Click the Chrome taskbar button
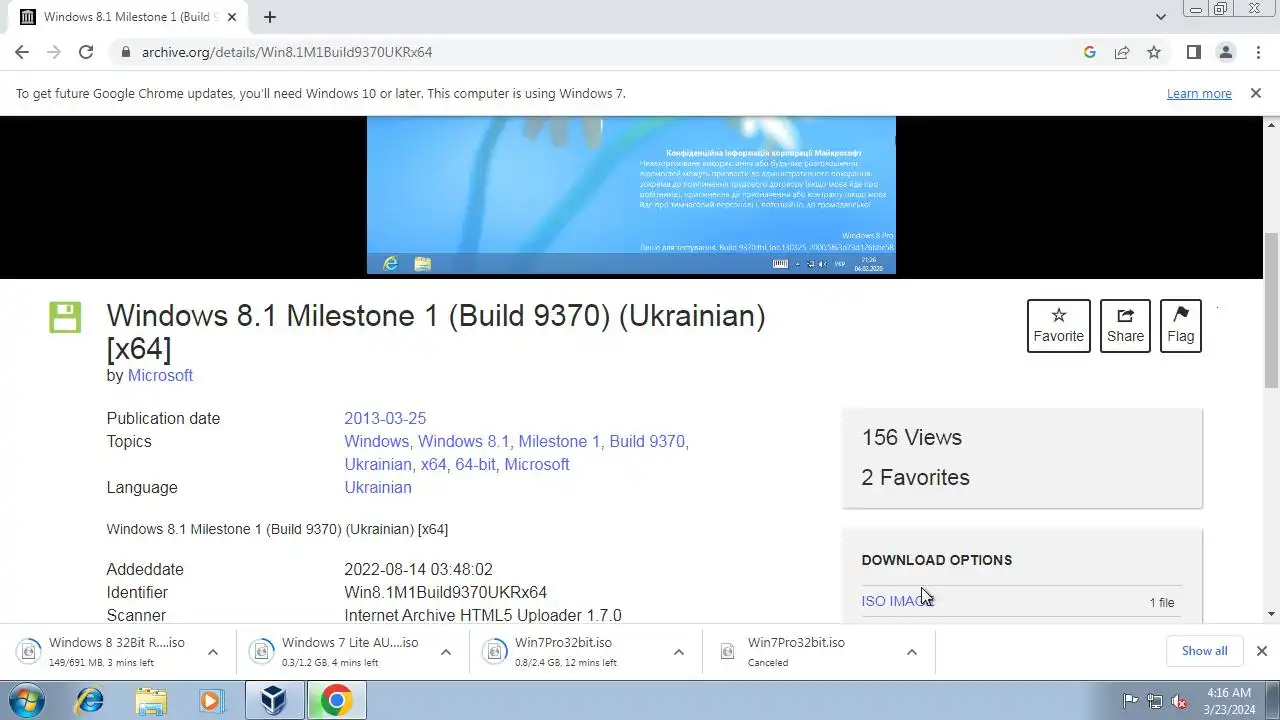 tap(336, 700)
